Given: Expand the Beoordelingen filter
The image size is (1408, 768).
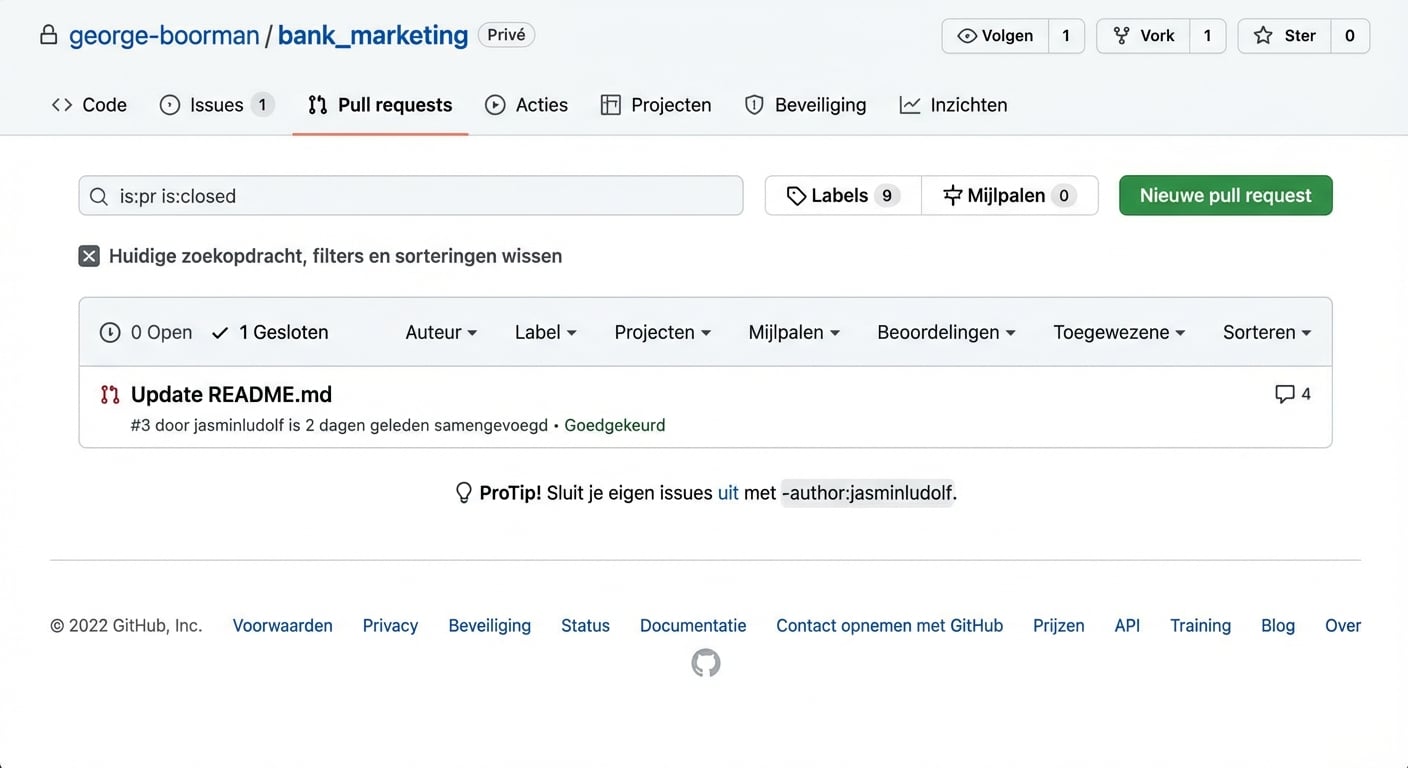Looking at the screenshot, I should [946, 332].
